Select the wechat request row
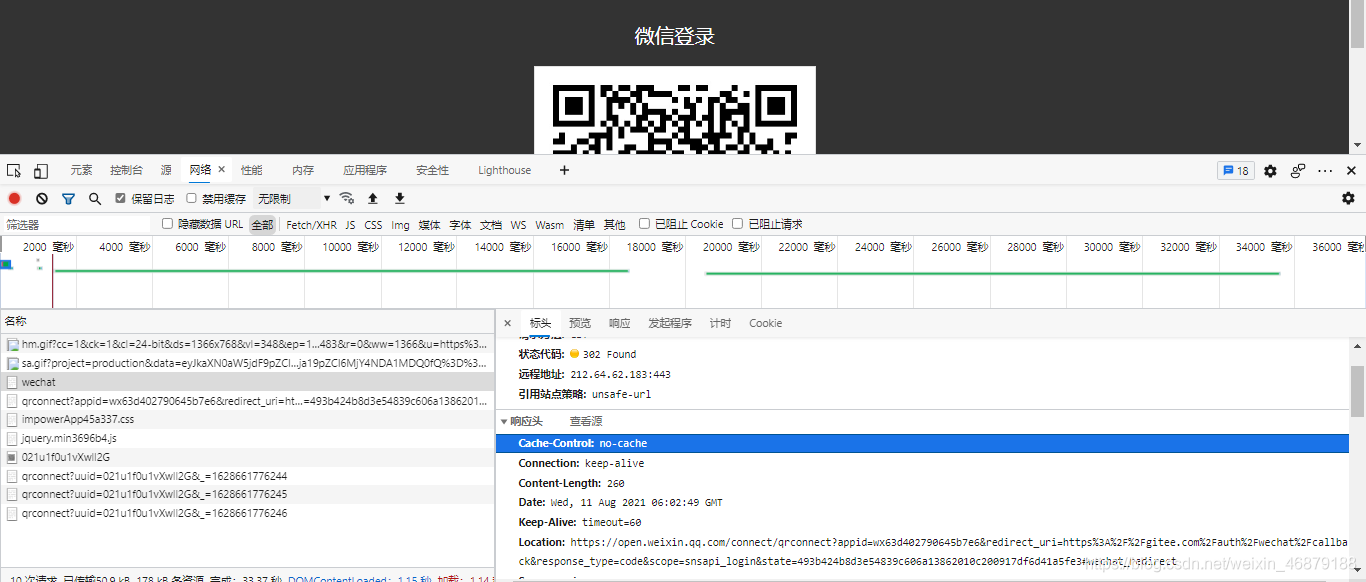Image resolution: width=1366 pixels, height=582 pixels. 247,382
